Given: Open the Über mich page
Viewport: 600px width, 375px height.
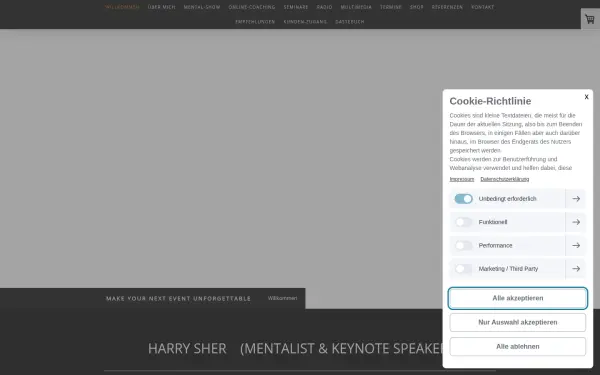Looking at the screenshot, I should point(161,7).
